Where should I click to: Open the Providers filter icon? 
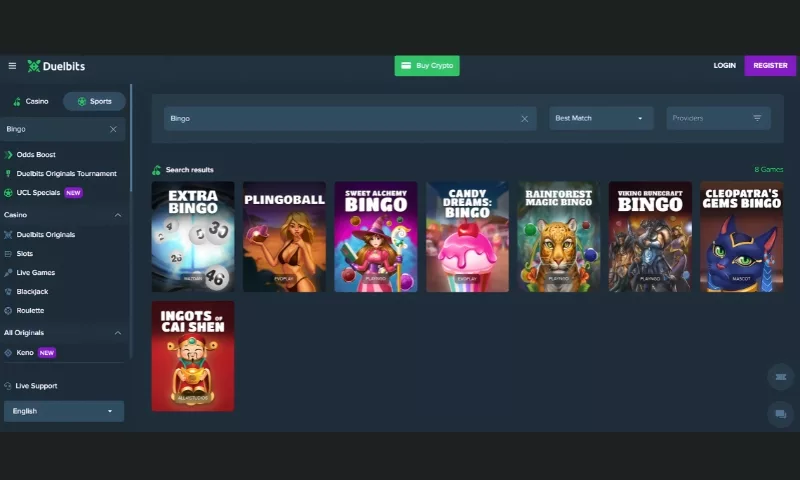757,118
